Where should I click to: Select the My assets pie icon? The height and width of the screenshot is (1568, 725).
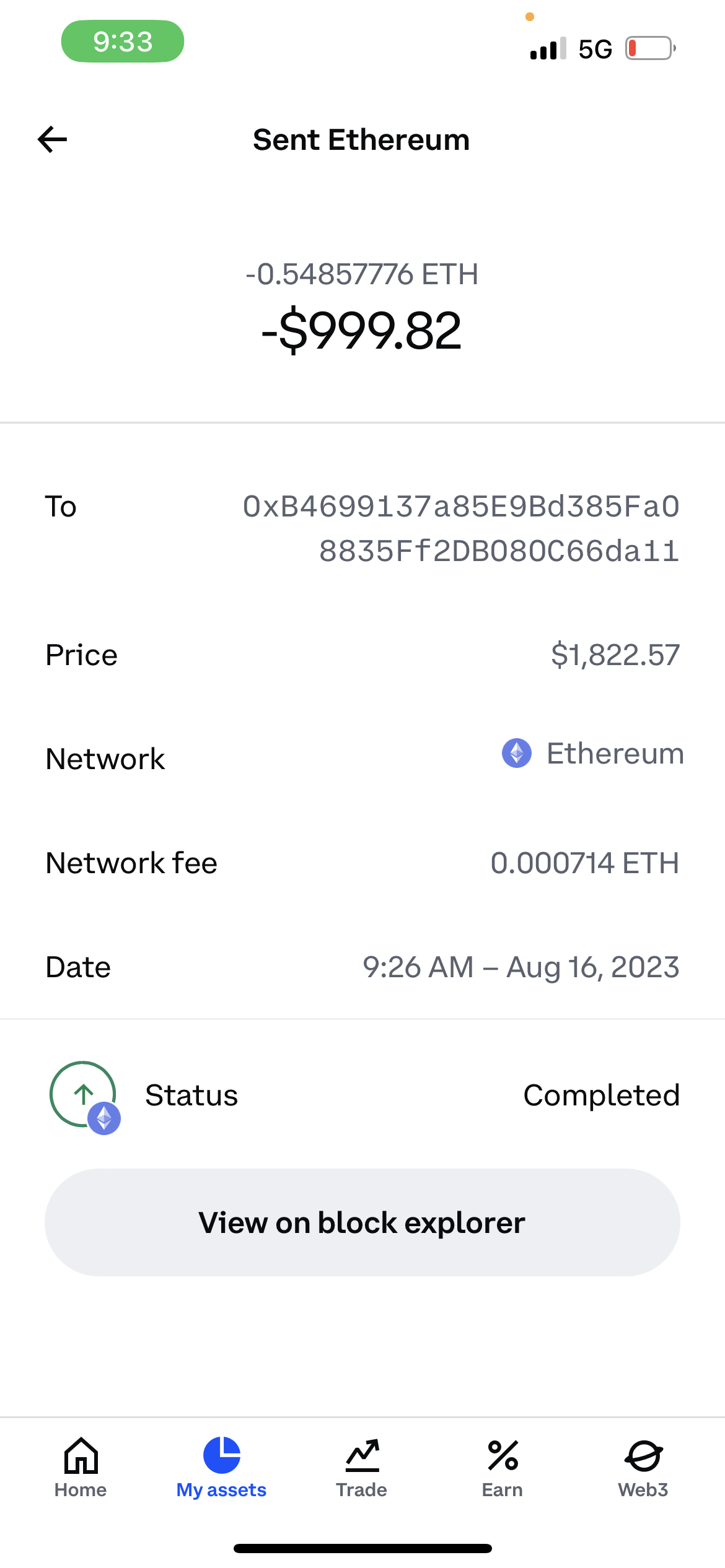click(221, 1455)
